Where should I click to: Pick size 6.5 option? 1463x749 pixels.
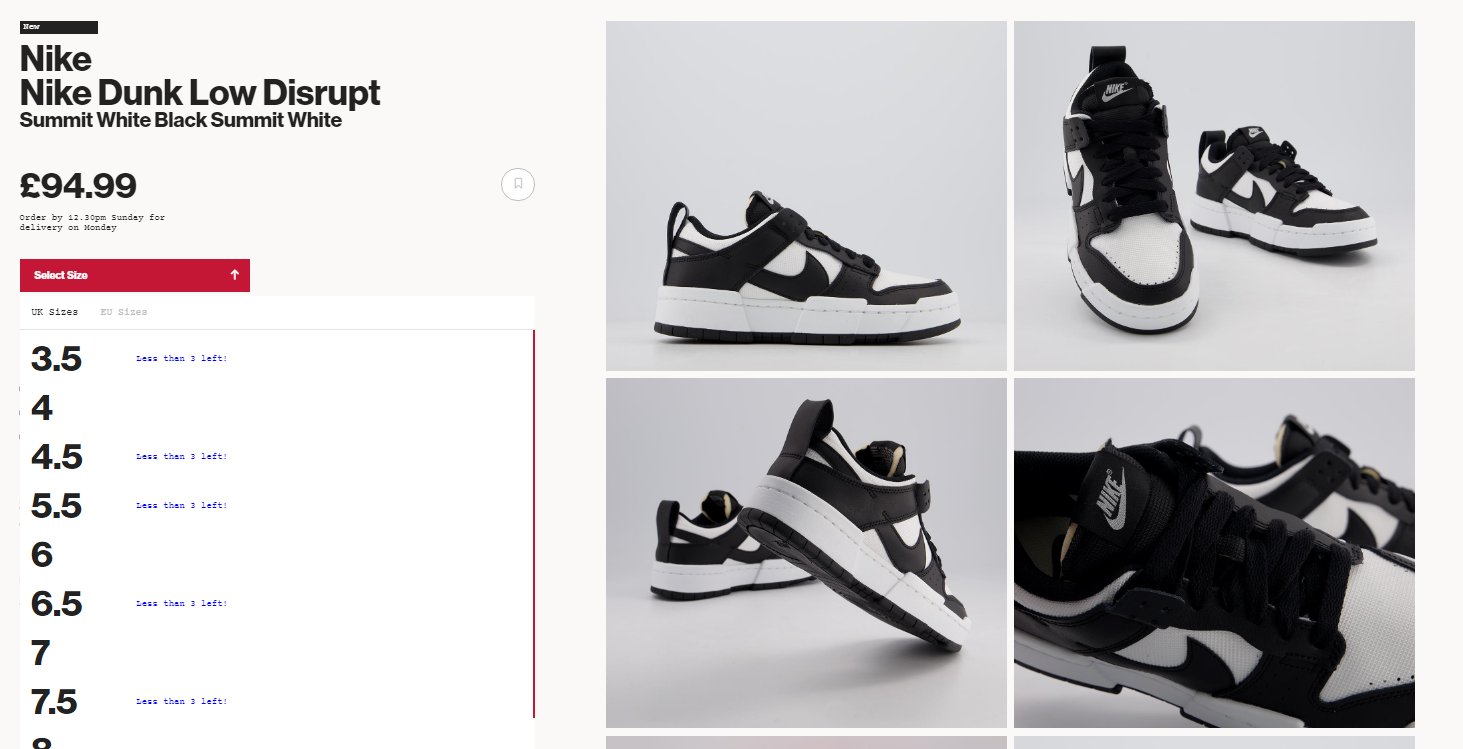277,604
